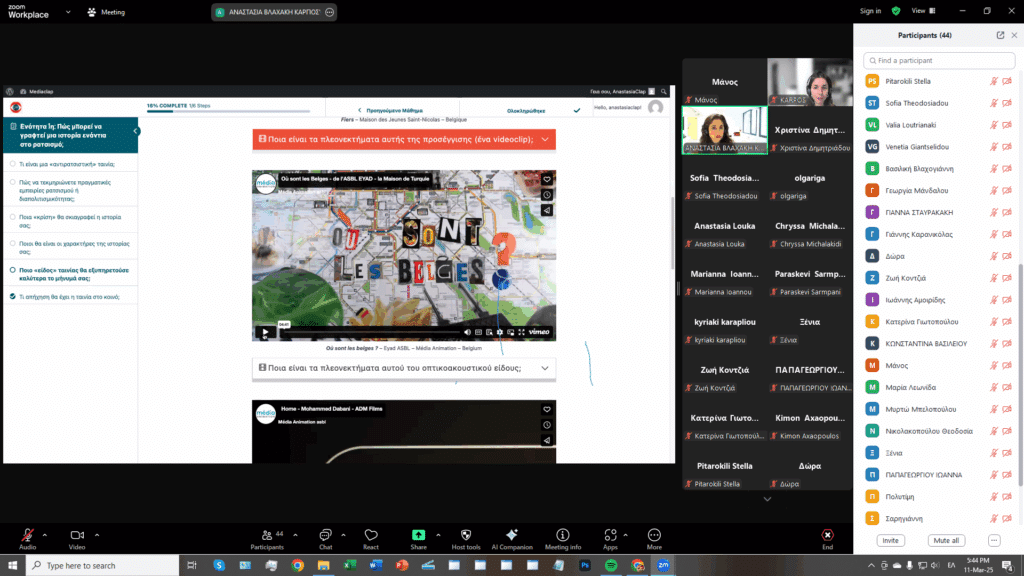Open topic 'Ποια «κρίση» θα σκιαγραφεί η ιστορία σας;'
Viewport: 1024px width, 576px height.
(x=70, y=221)
